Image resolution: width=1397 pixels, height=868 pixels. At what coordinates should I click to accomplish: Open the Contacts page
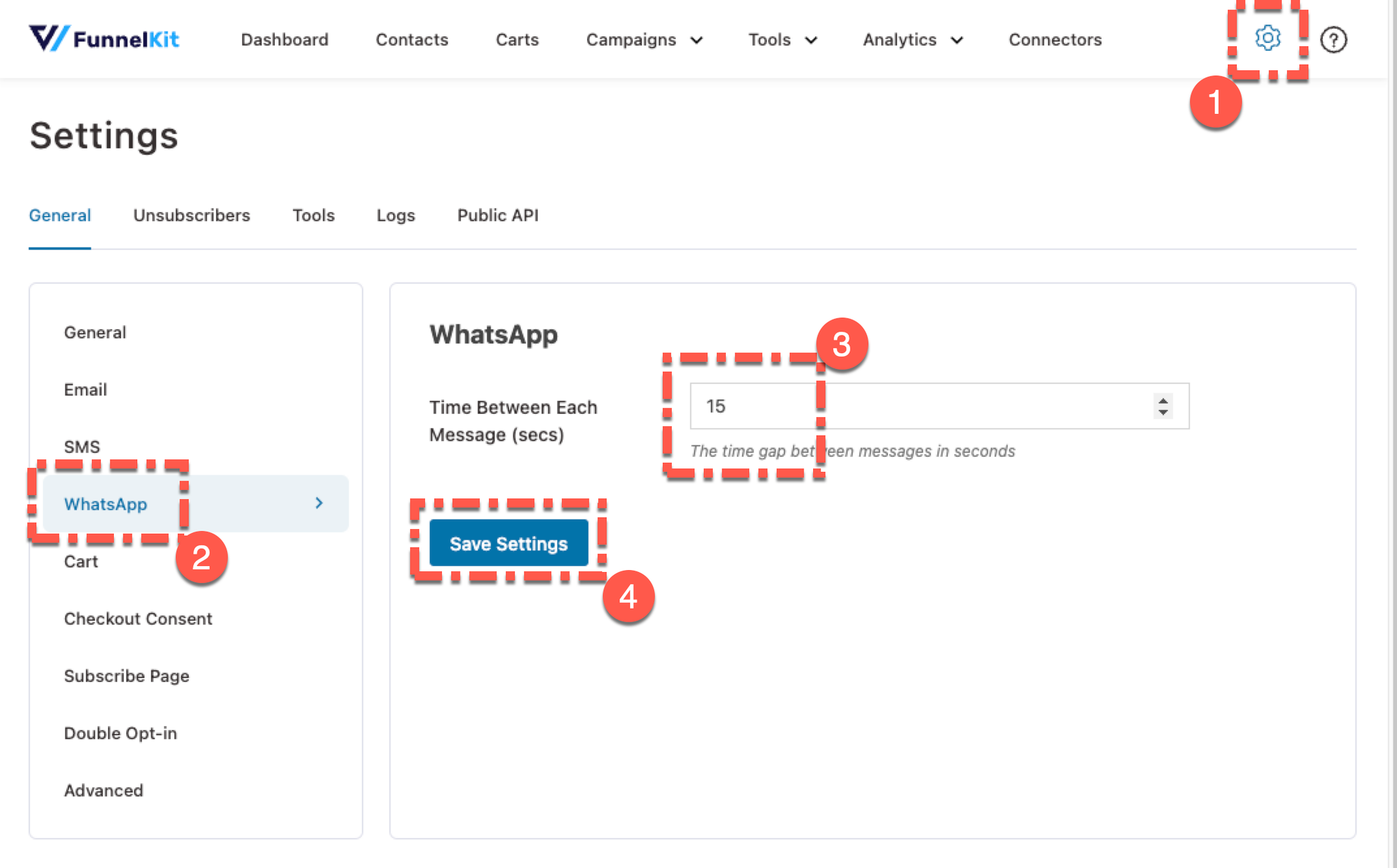point(412,40)
